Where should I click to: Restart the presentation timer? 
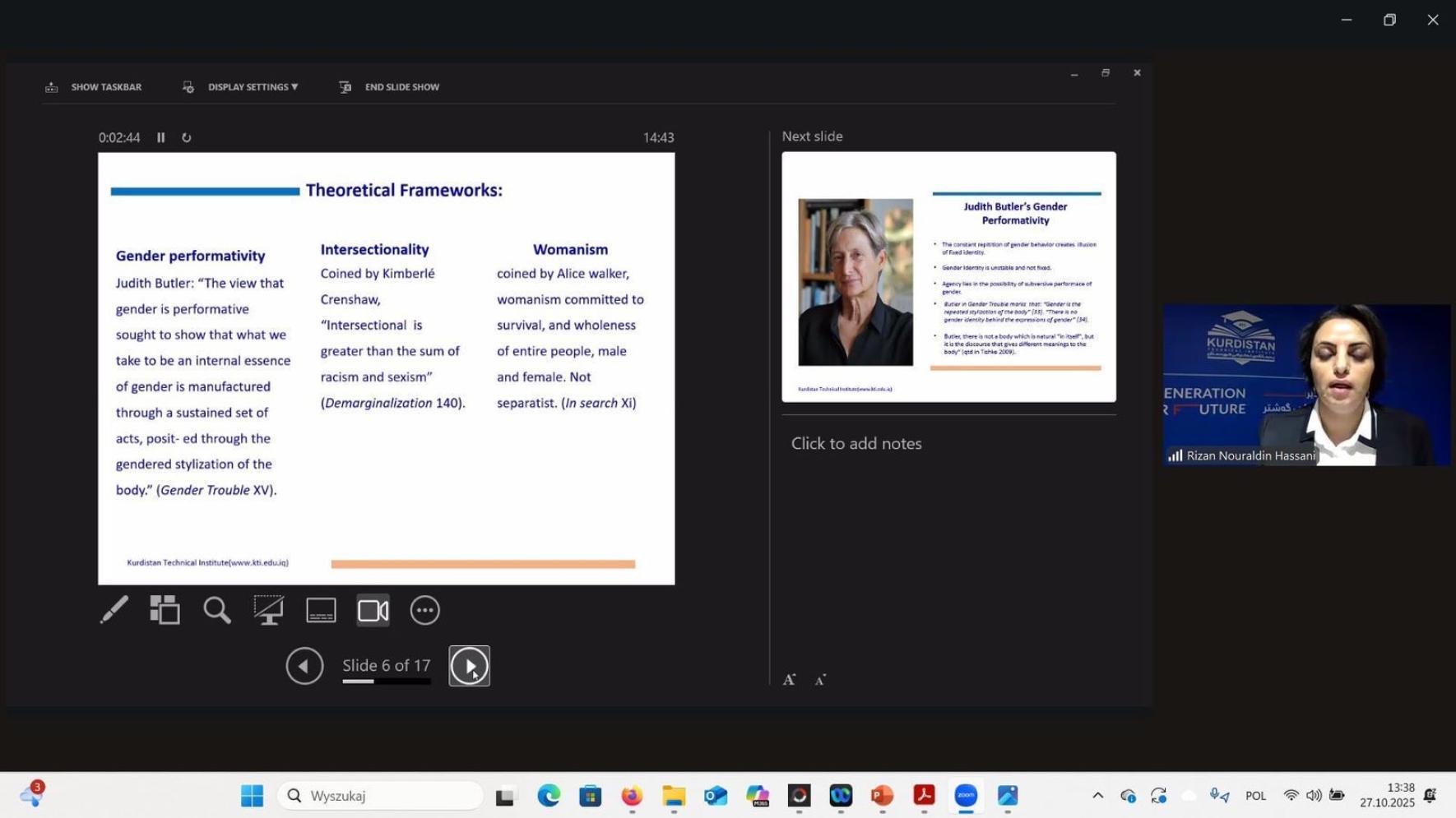pos(187,137)
